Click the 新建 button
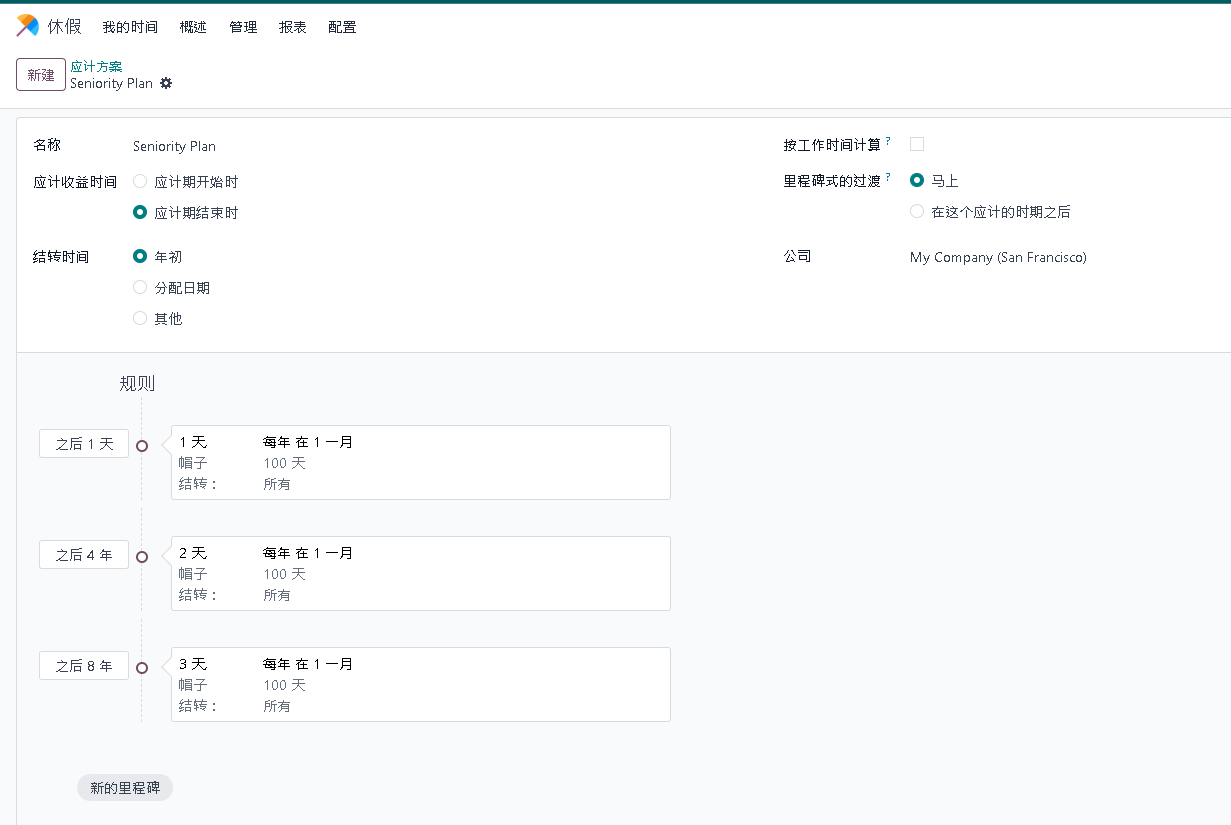This screenshot has height=825, width=1231. click(41, 75)
